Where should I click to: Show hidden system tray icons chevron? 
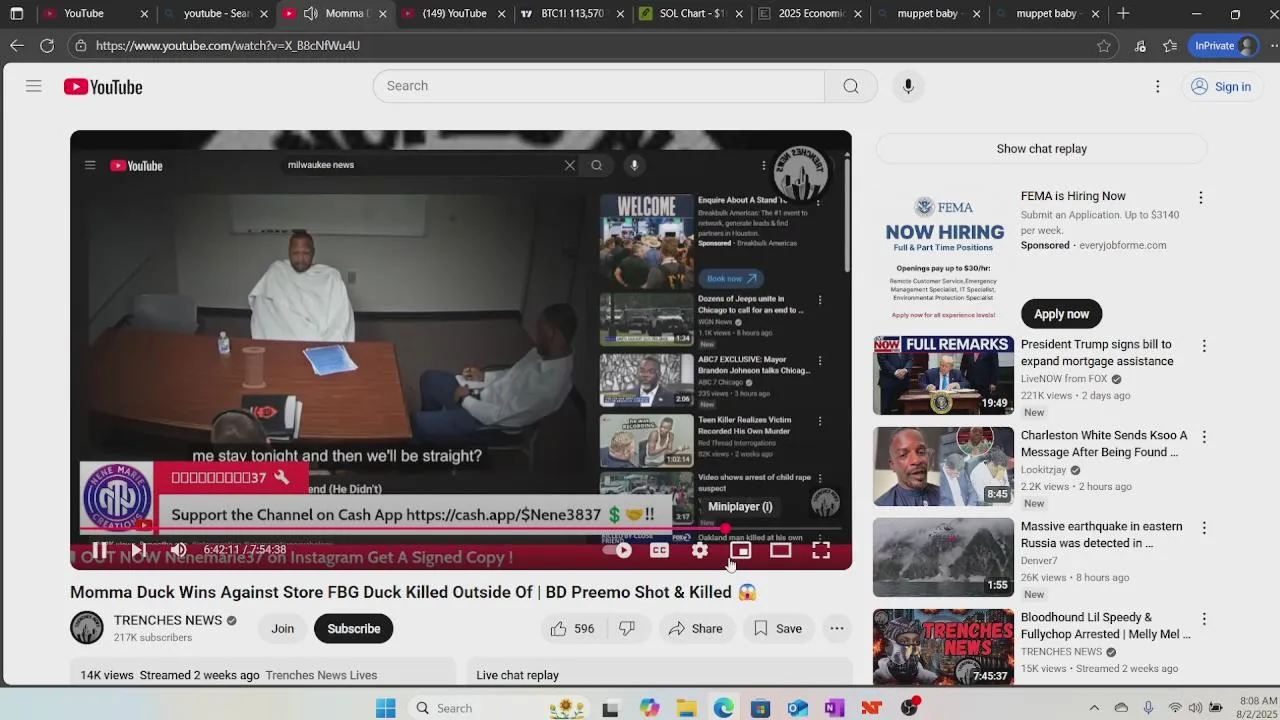point(1094,708)
